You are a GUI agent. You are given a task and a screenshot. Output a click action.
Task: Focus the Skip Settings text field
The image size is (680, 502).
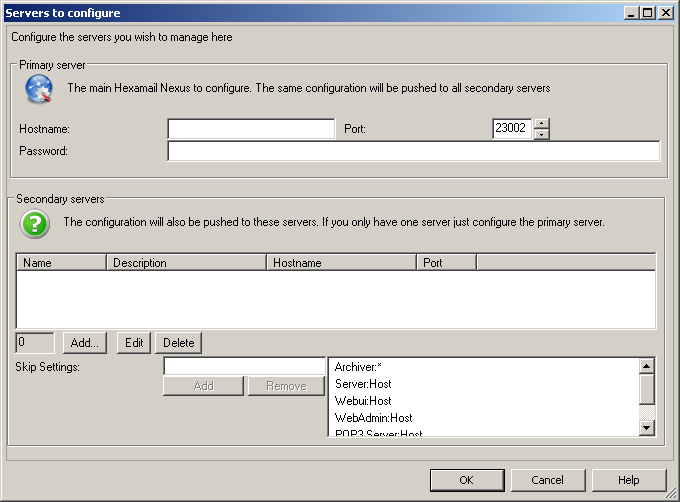tap(244, 367)
